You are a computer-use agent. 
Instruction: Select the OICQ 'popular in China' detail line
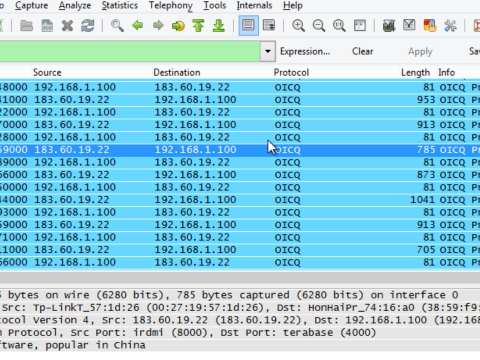pyautogui.click(x=240, y=345)
